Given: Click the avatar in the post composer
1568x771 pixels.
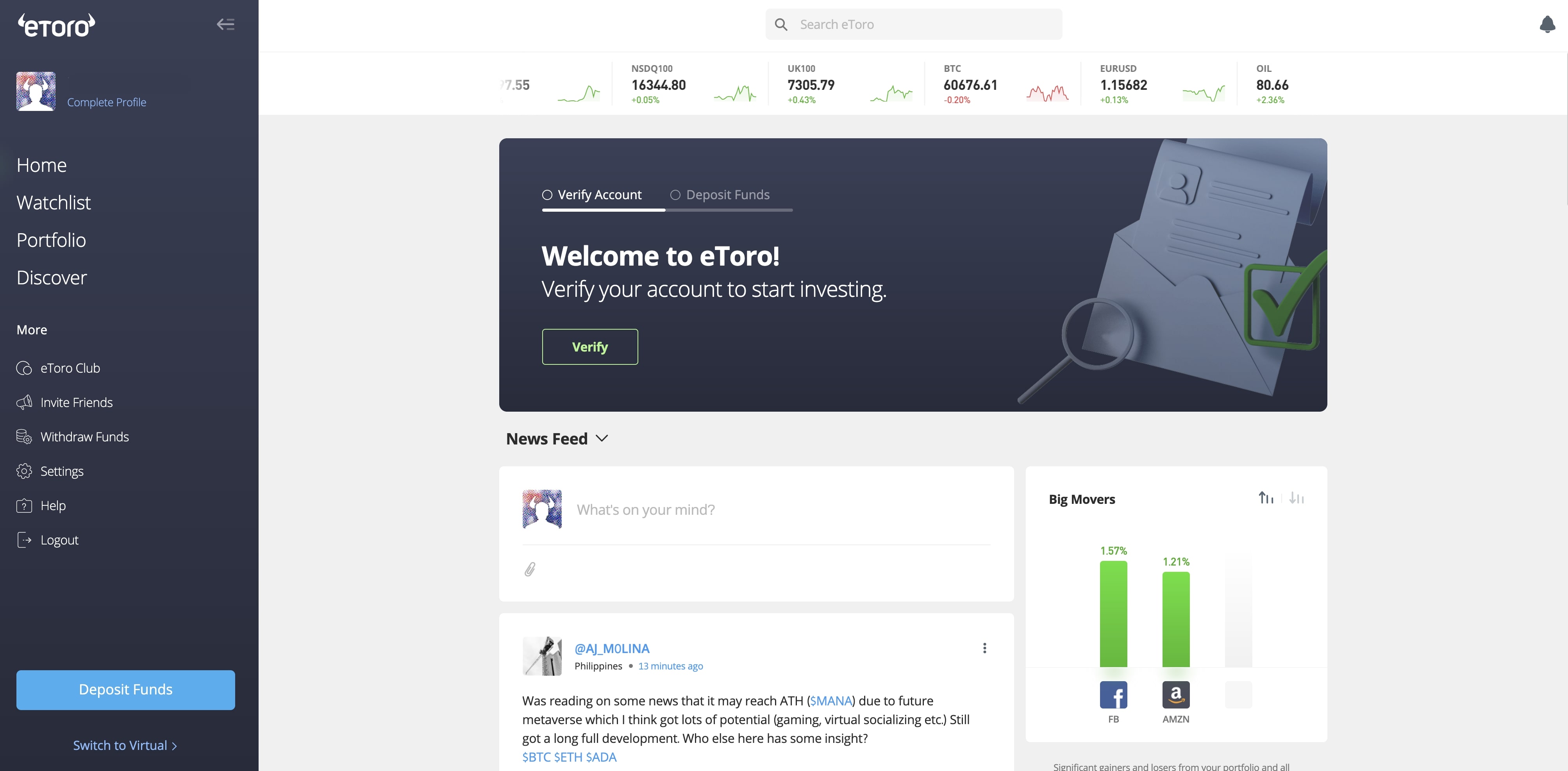Looking at the screenshot, I should point(542,509).
